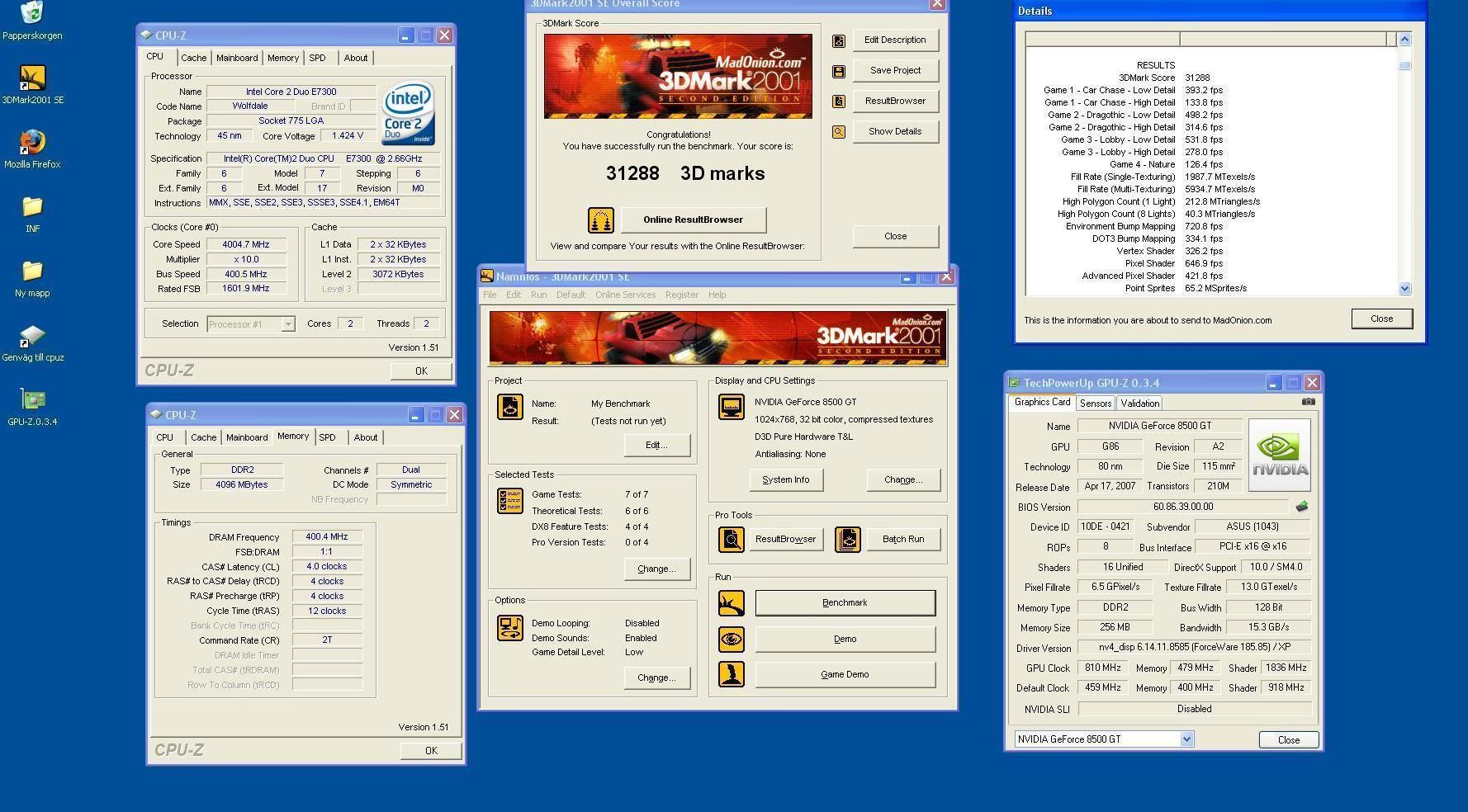
Task: Click the Show Details magnifier icon
Action: 839,132
